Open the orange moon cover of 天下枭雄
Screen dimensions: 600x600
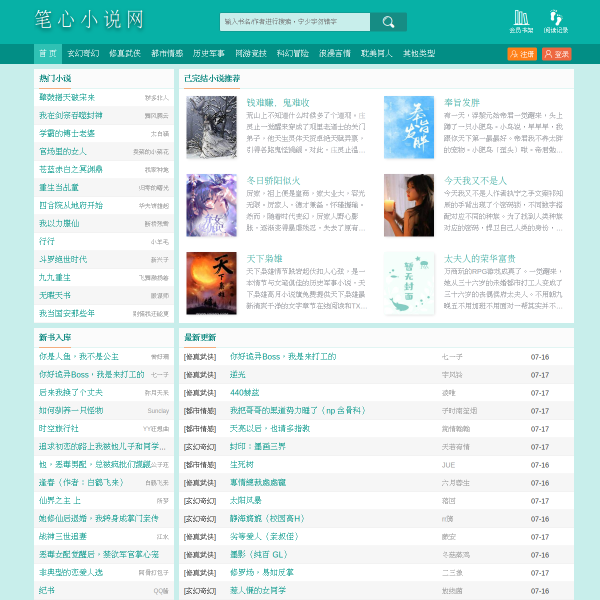pyautogui.click(x=211, y=283)
